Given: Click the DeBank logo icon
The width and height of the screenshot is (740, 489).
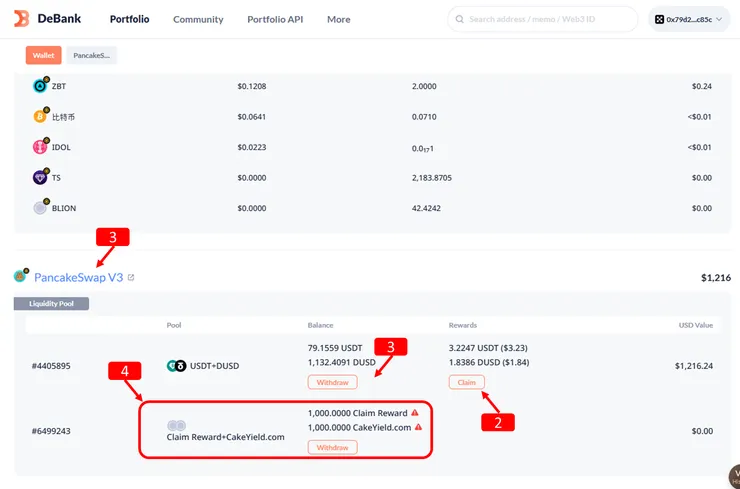Looking at the screenshot, I should [22, 19].
